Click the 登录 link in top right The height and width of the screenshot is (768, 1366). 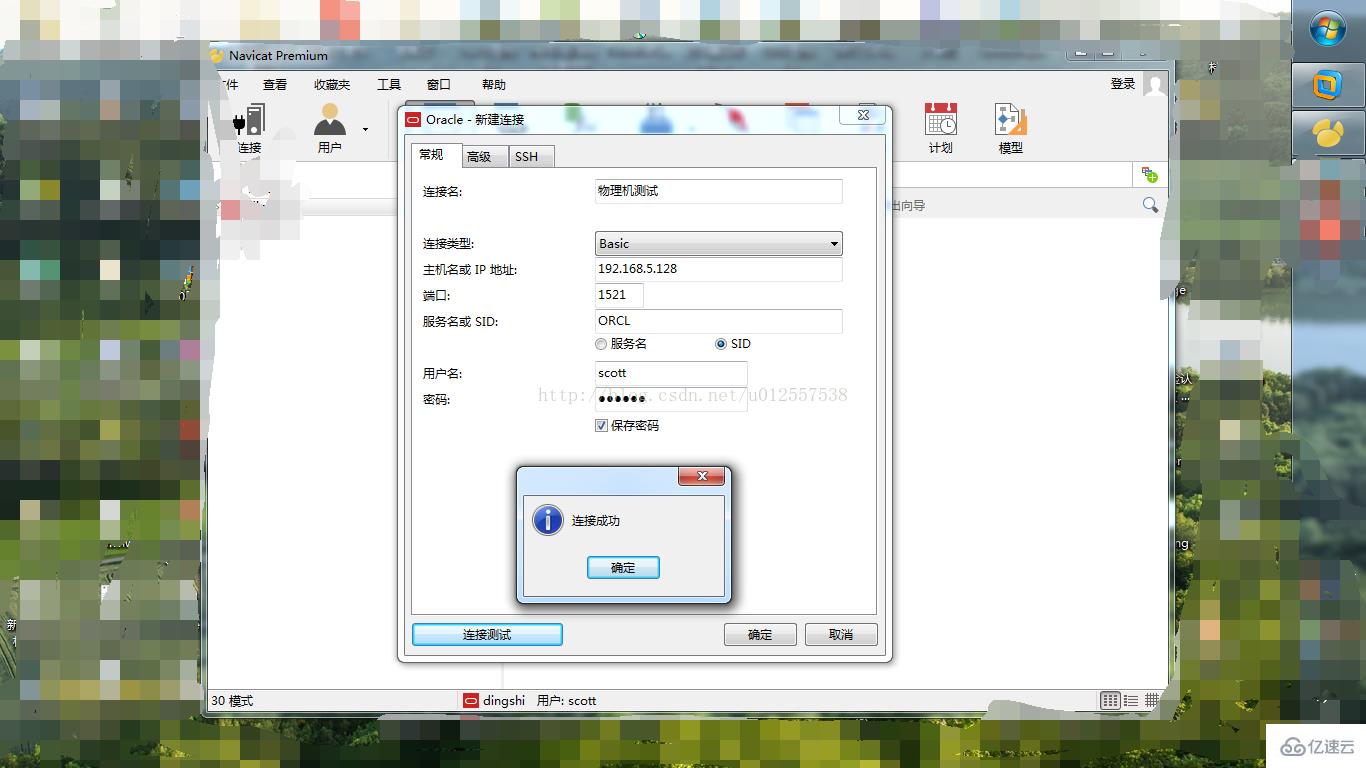[x=1123, y=84]
